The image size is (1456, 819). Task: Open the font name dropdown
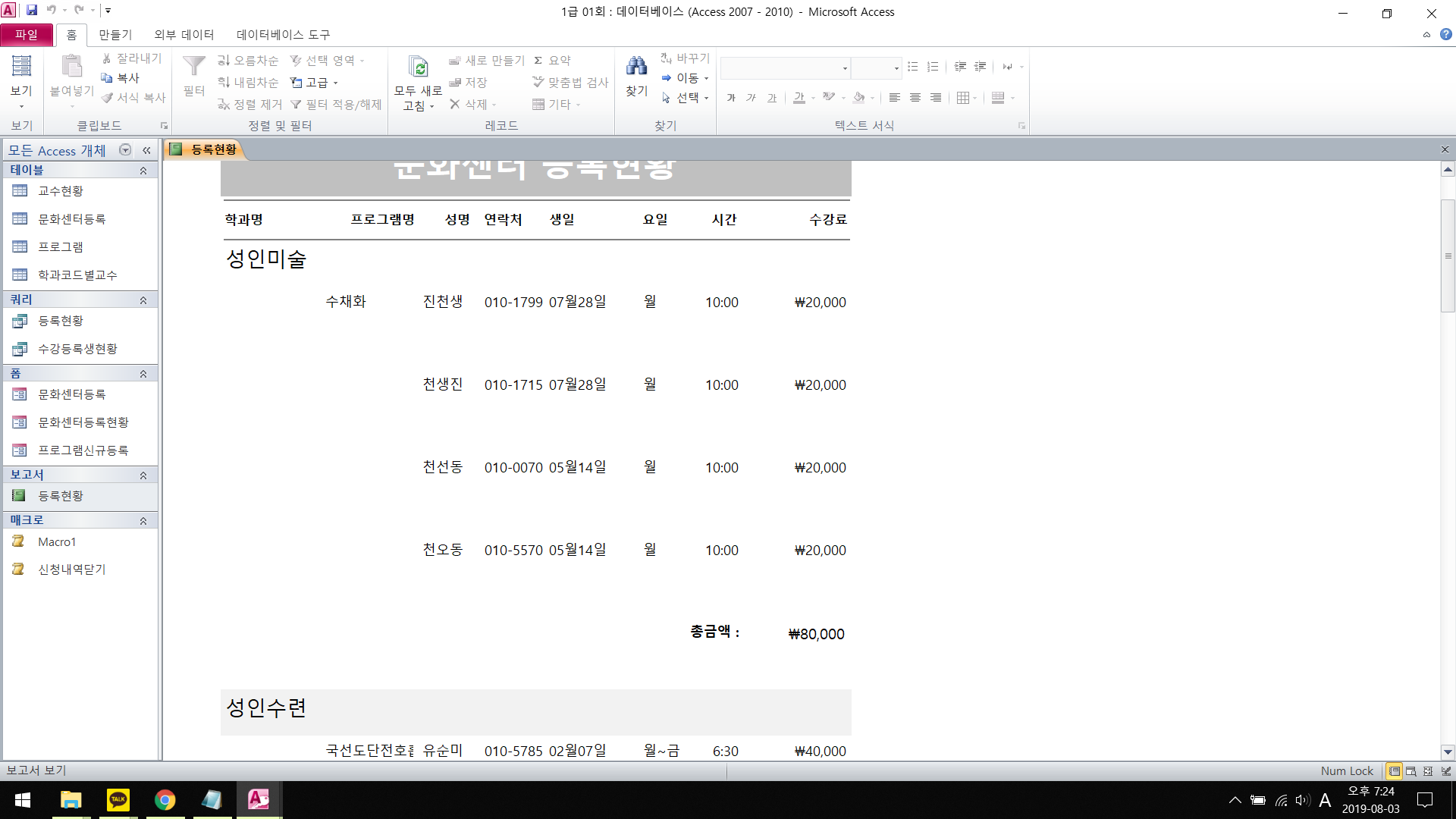(x=845, y=68)
